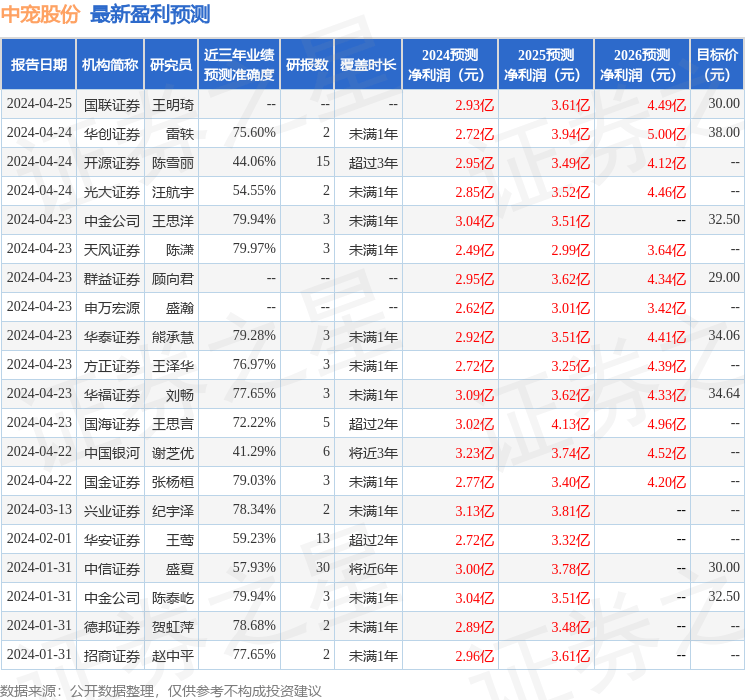Select the 研报数 column header

pos(307,65)
